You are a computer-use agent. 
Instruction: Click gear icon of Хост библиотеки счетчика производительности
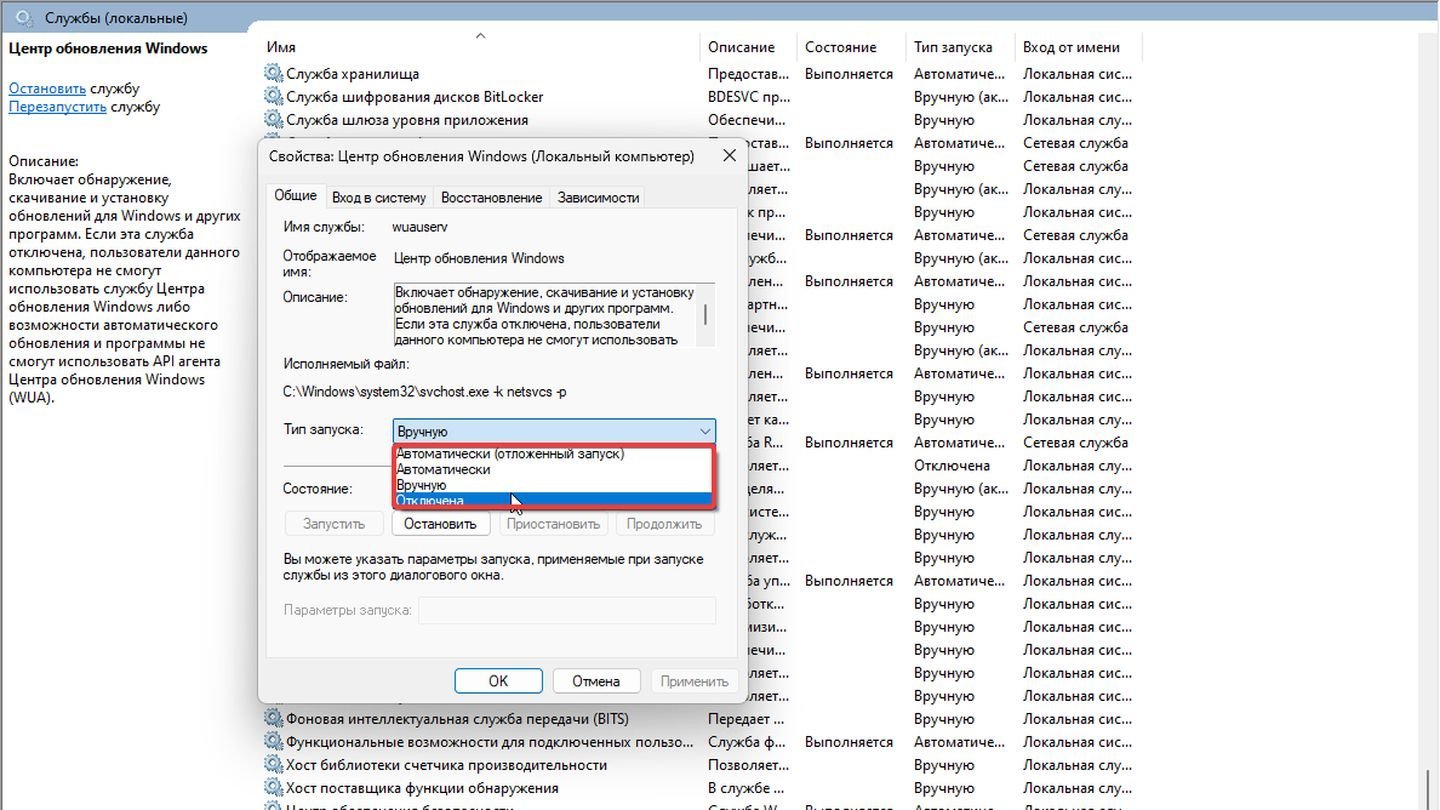[x=273, y=764]
